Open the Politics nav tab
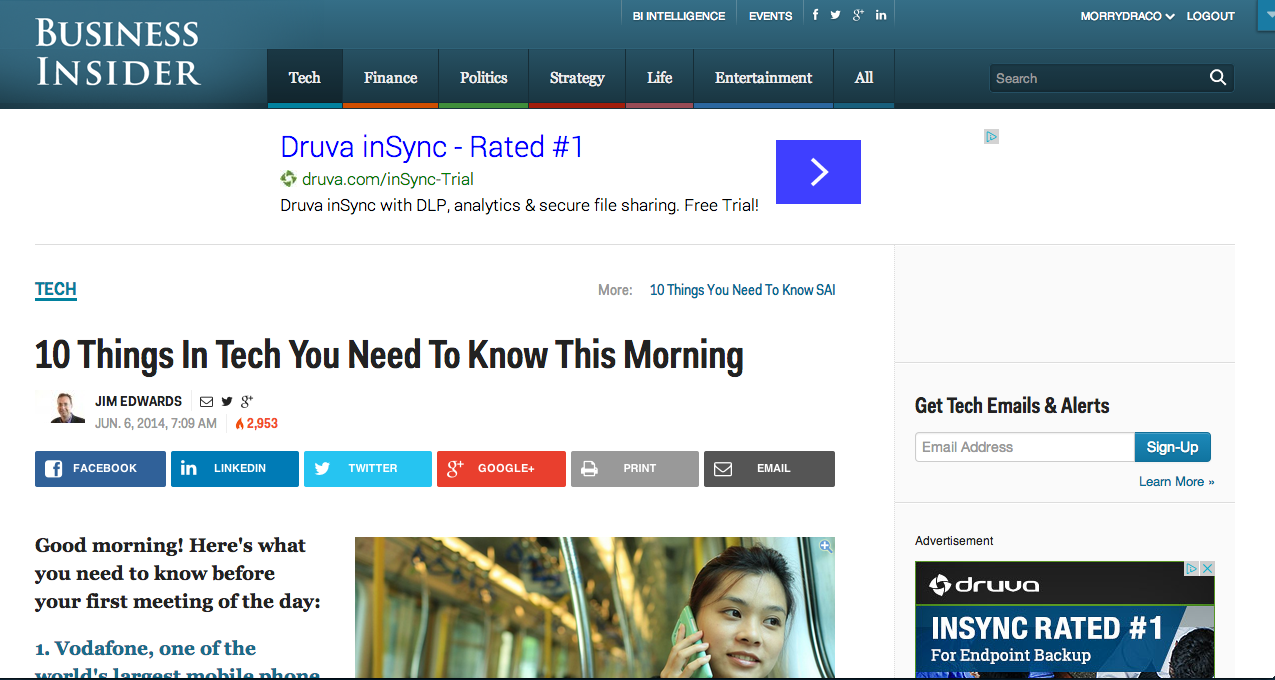 click(x=484, y=78)
